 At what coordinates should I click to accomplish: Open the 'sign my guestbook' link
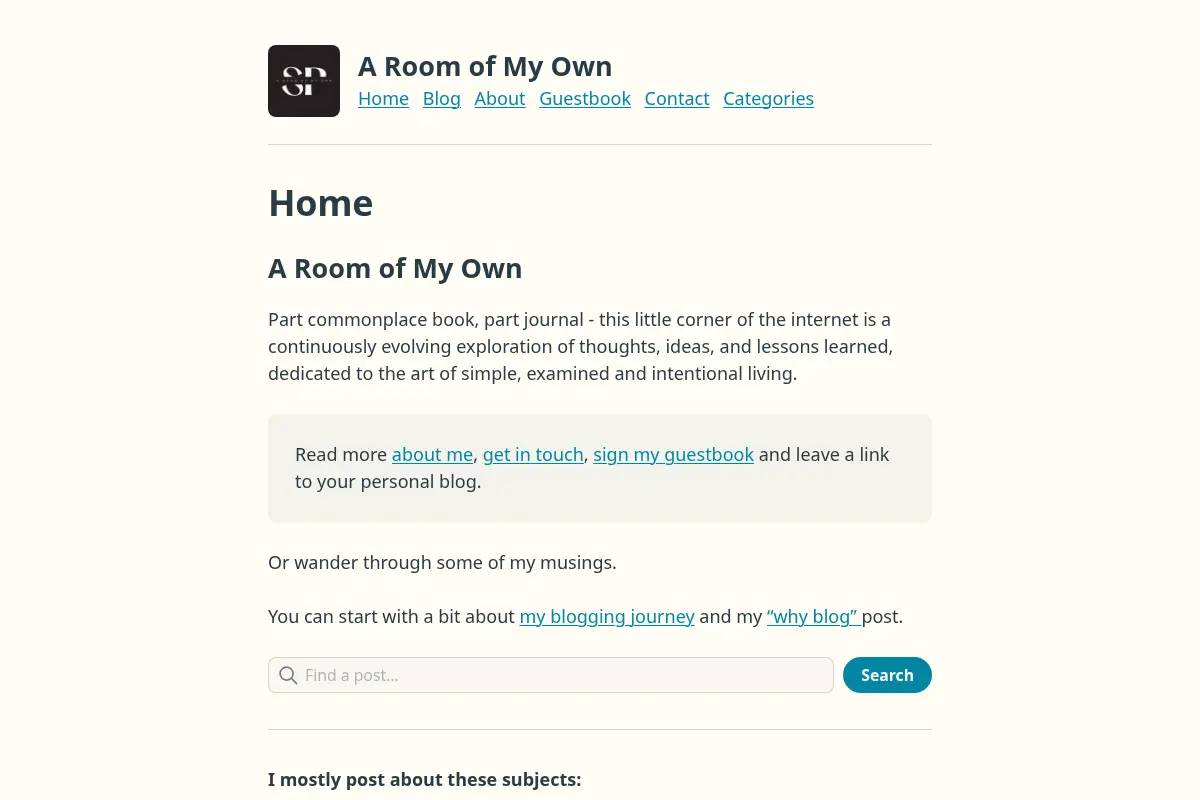pyautogui.click(x=673, y=454)
